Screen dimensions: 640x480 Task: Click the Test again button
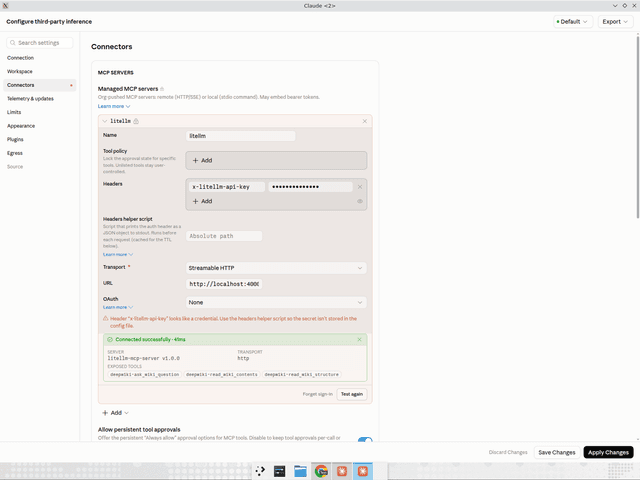351,394
